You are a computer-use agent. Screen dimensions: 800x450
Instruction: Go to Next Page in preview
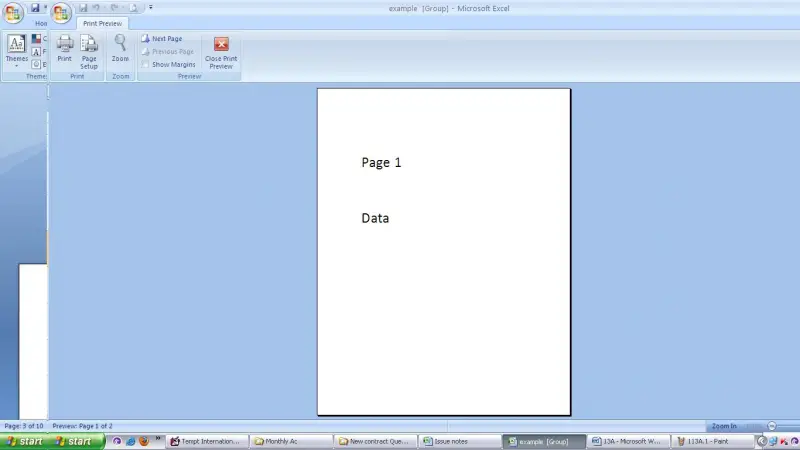point(162,39)
